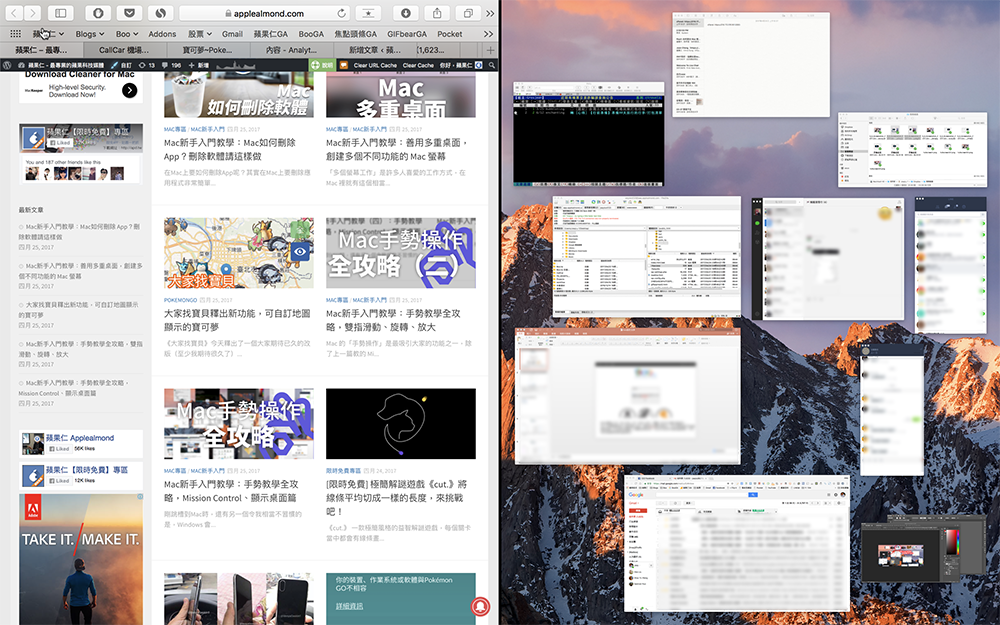Open the 新增 new-content menu in admin bar
Screen dimensions: 1000x625
[198, 65]
